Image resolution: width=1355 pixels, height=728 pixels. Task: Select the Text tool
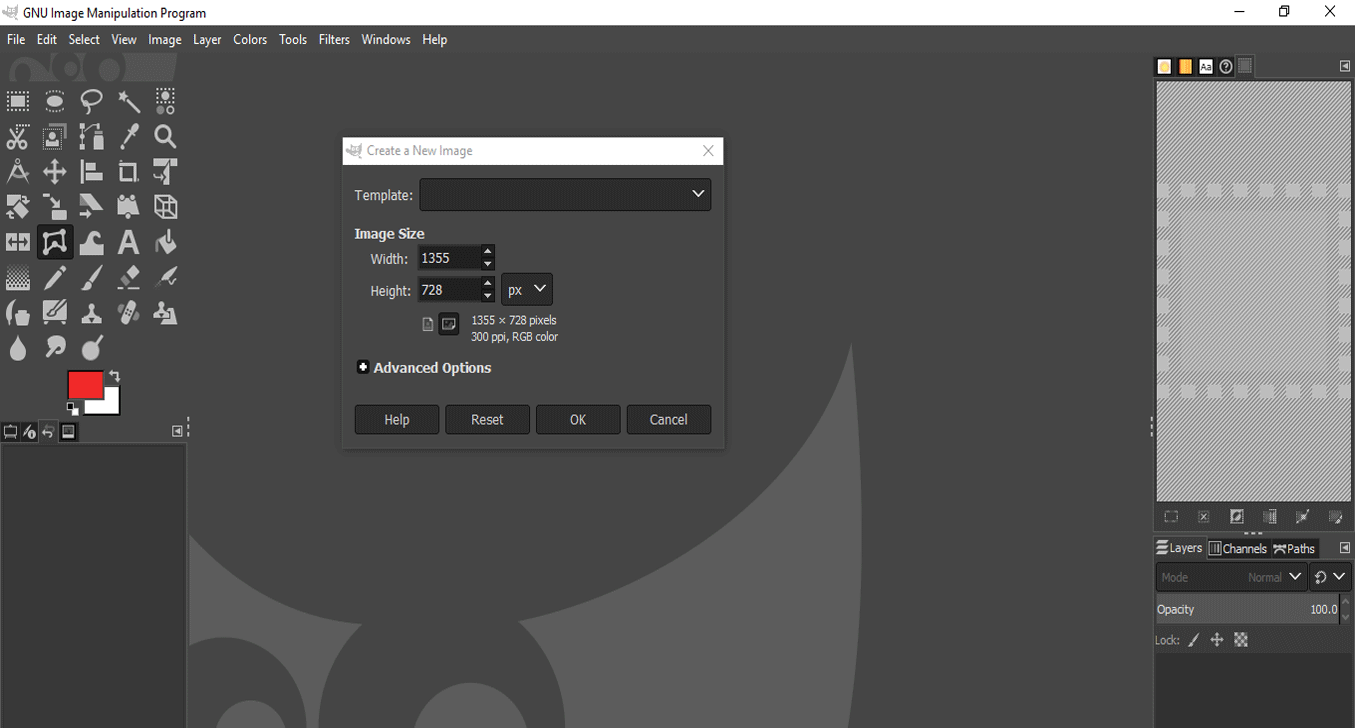click(x=129, y=242)
